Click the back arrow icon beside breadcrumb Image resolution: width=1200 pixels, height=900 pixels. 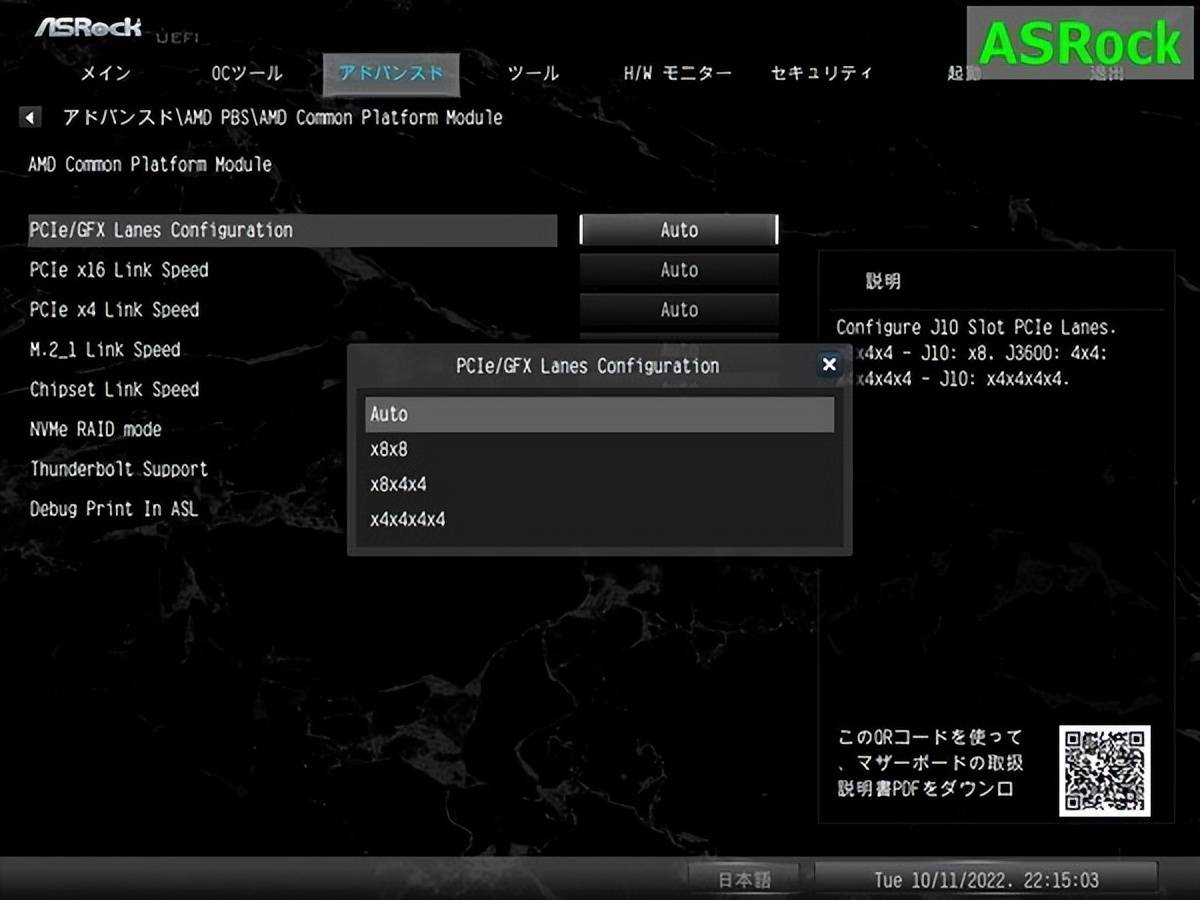click(x=30, y=118)
